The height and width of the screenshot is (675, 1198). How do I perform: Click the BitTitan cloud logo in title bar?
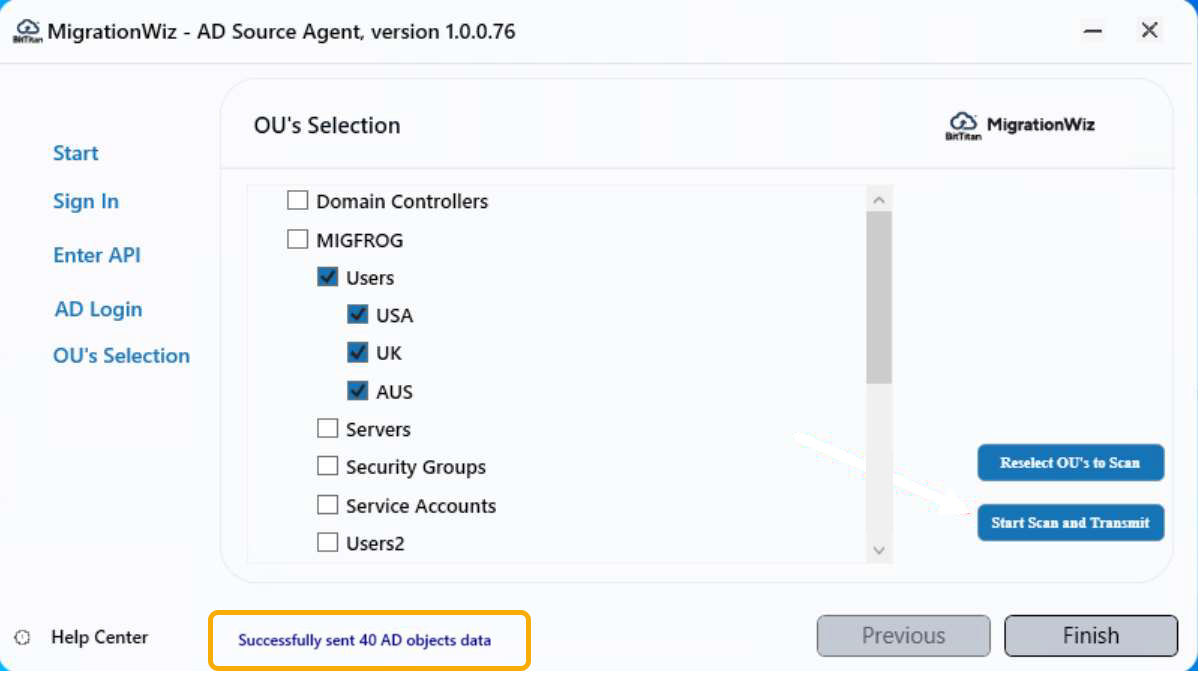coord(27,30)
